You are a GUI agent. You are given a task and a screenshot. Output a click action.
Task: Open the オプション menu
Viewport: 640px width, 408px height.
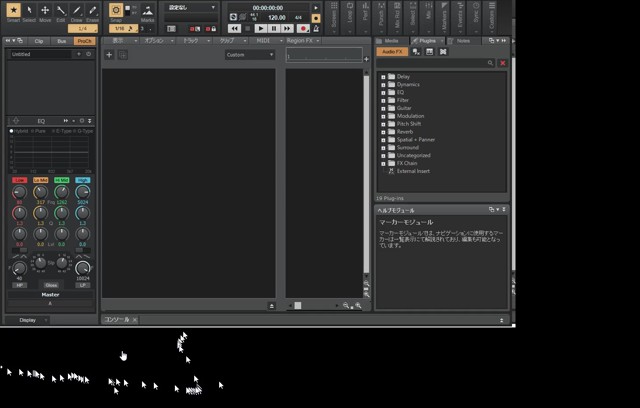(x=158, y=41)
